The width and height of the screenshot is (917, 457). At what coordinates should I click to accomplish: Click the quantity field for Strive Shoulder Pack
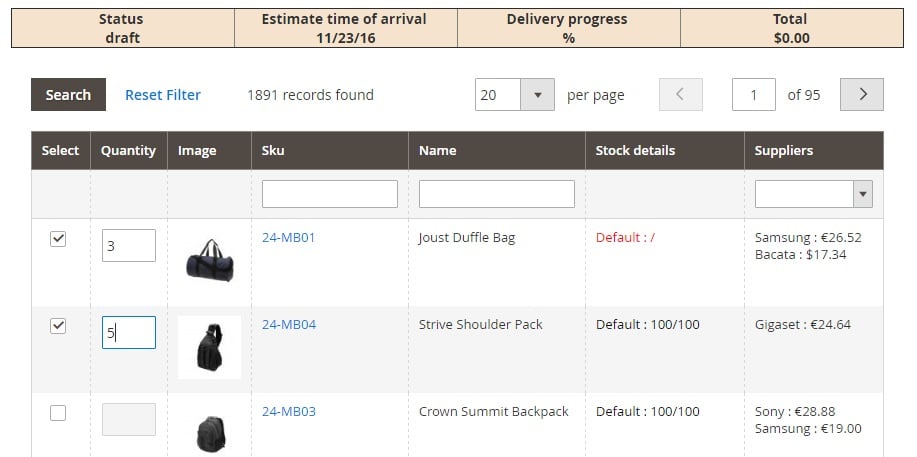[x=129, y=332]
